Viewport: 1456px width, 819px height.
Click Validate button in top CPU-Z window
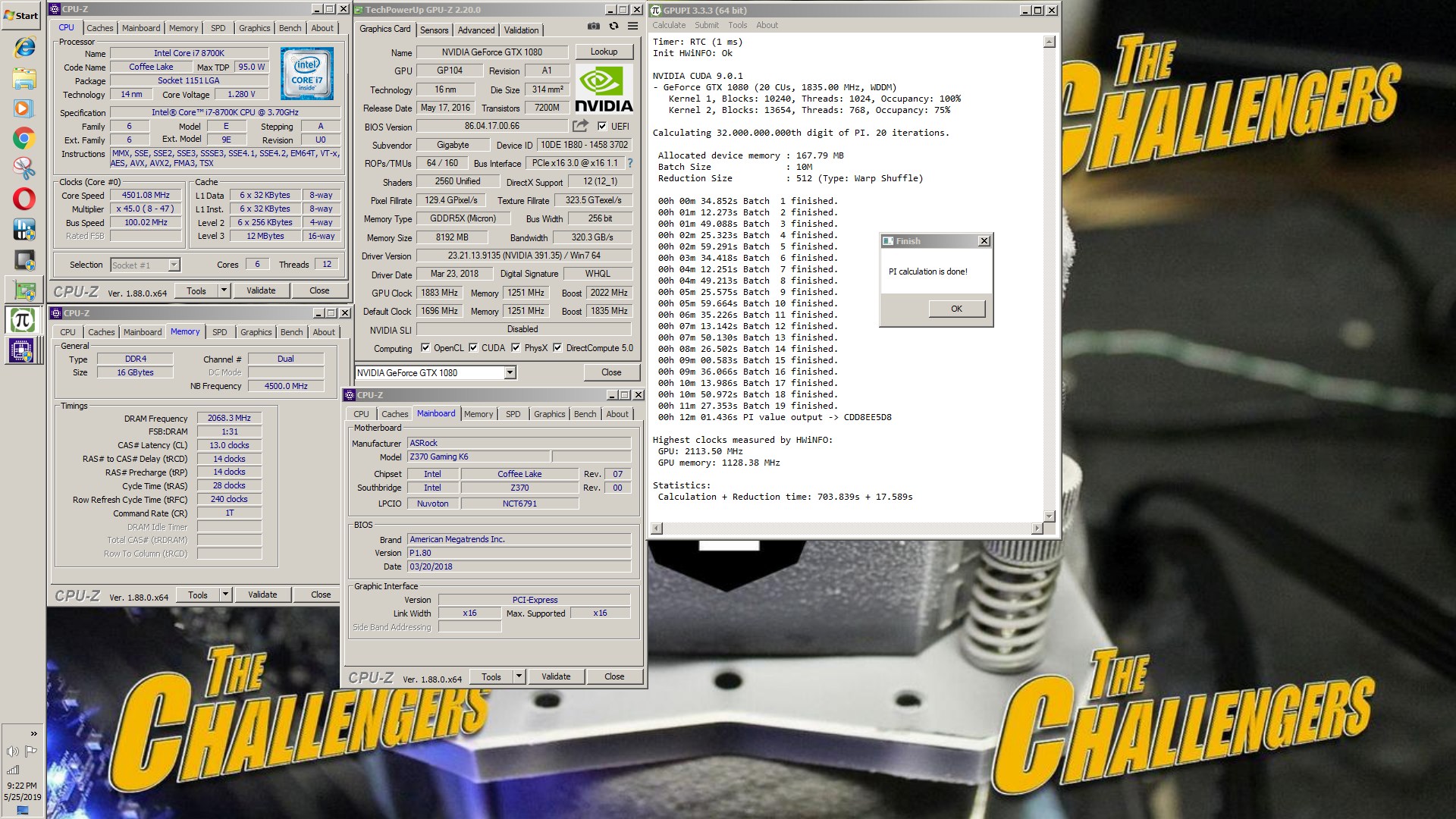[261, 290]
